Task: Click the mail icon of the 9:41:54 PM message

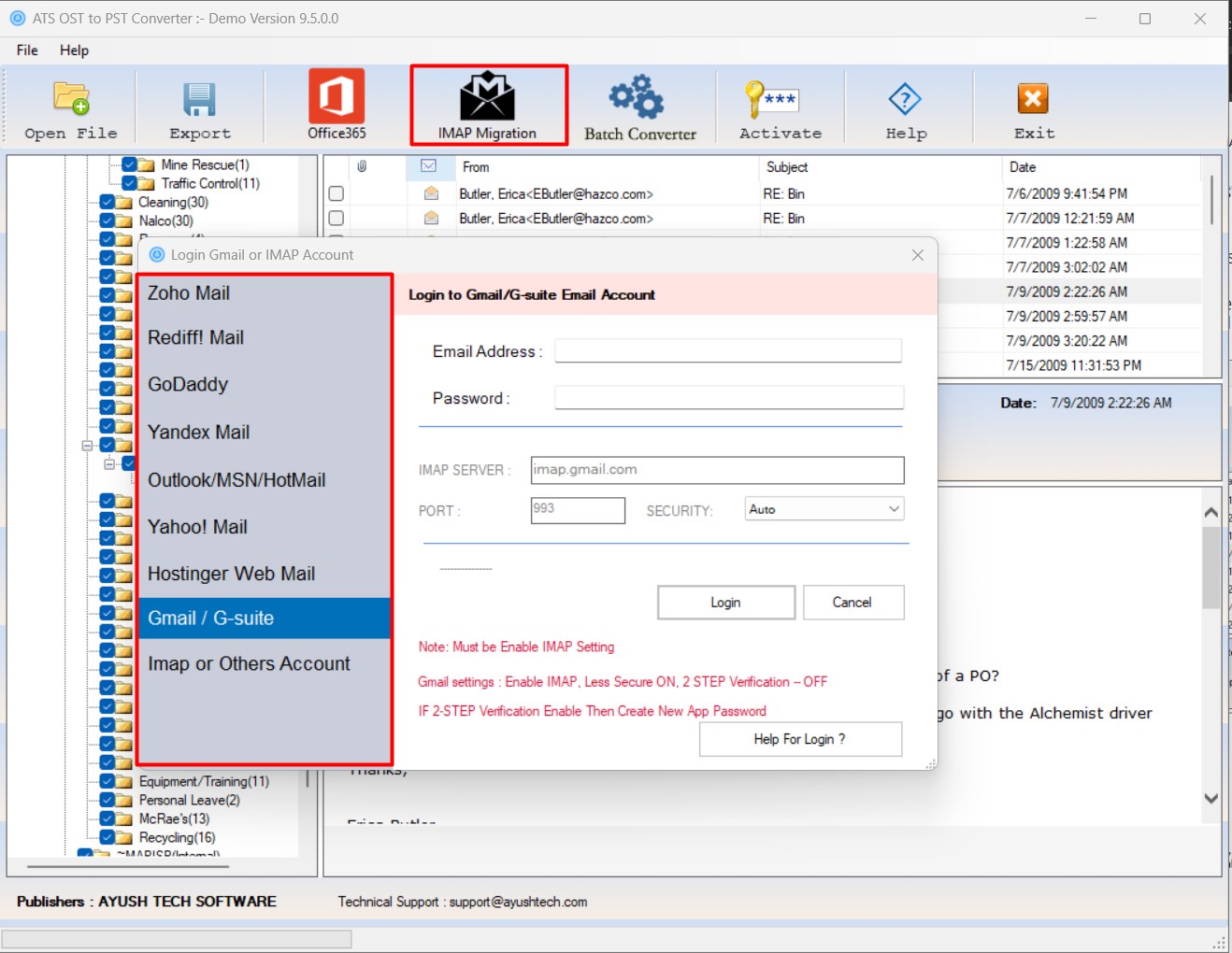Action: [431, 193]
